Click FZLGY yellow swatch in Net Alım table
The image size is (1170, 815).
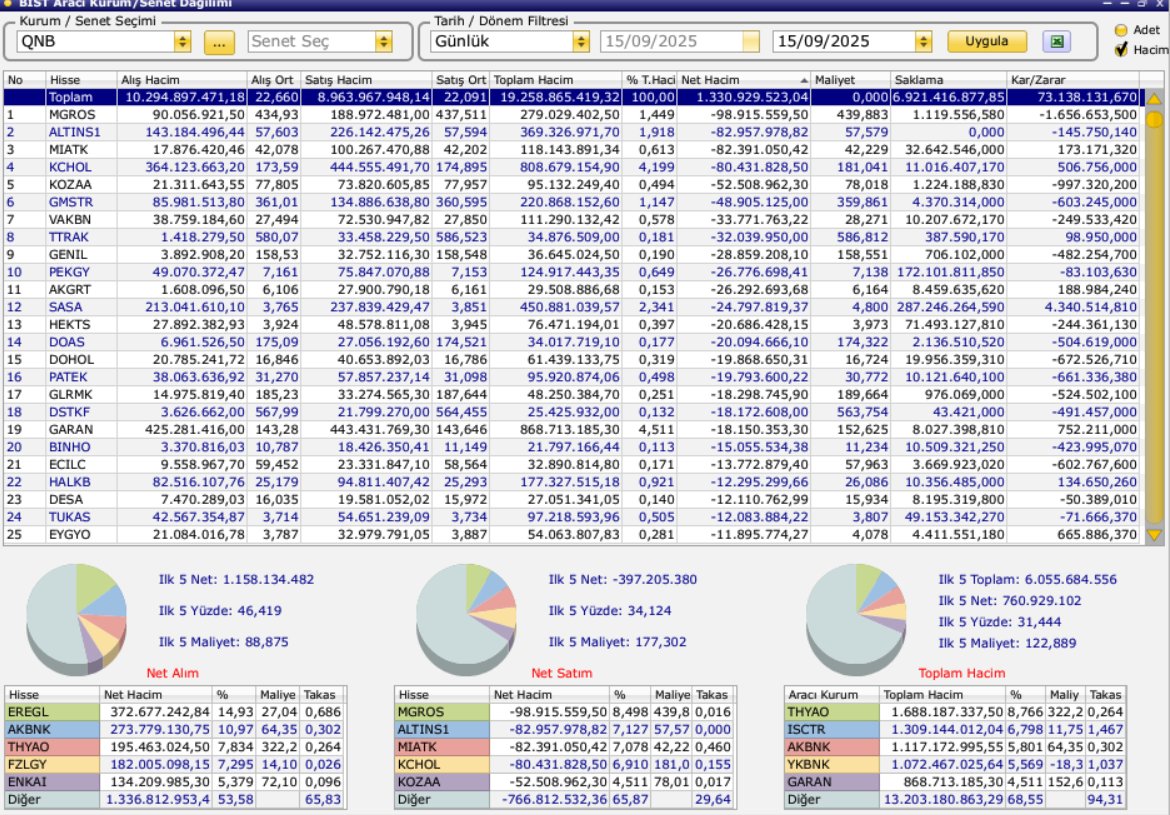[x=51, y=764]
